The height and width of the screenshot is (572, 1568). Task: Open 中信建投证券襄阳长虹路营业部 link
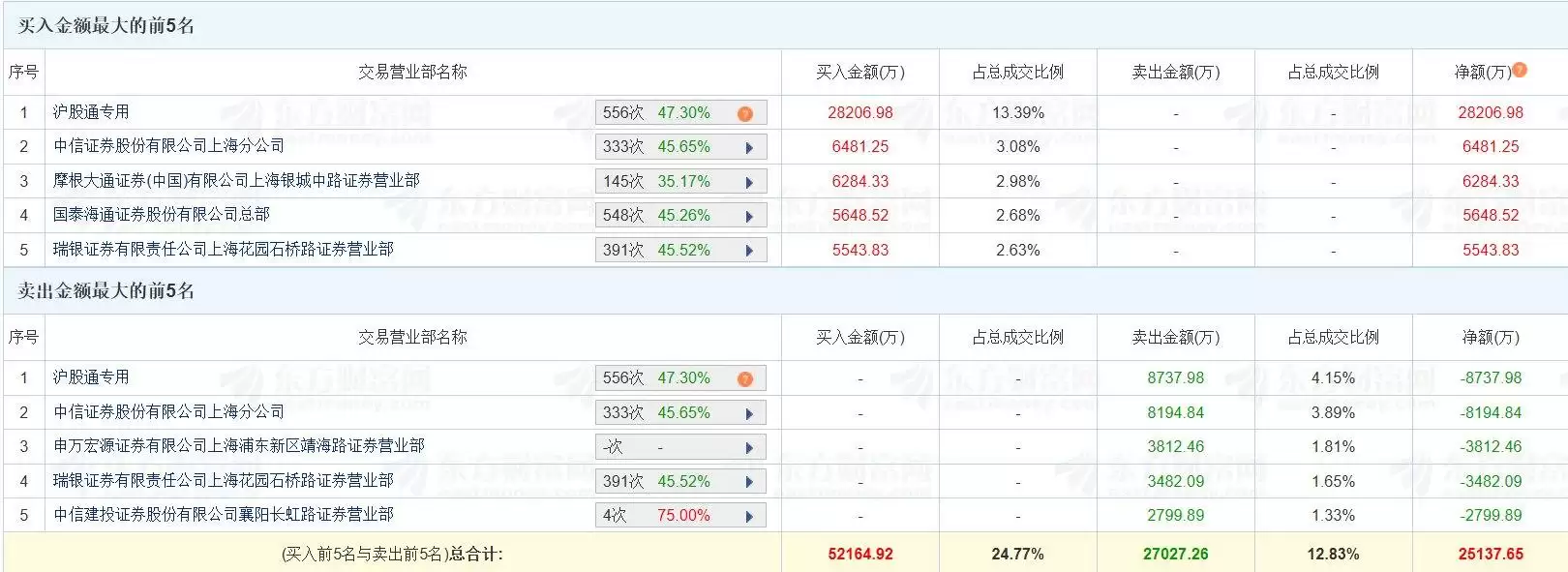pos(224,515)
